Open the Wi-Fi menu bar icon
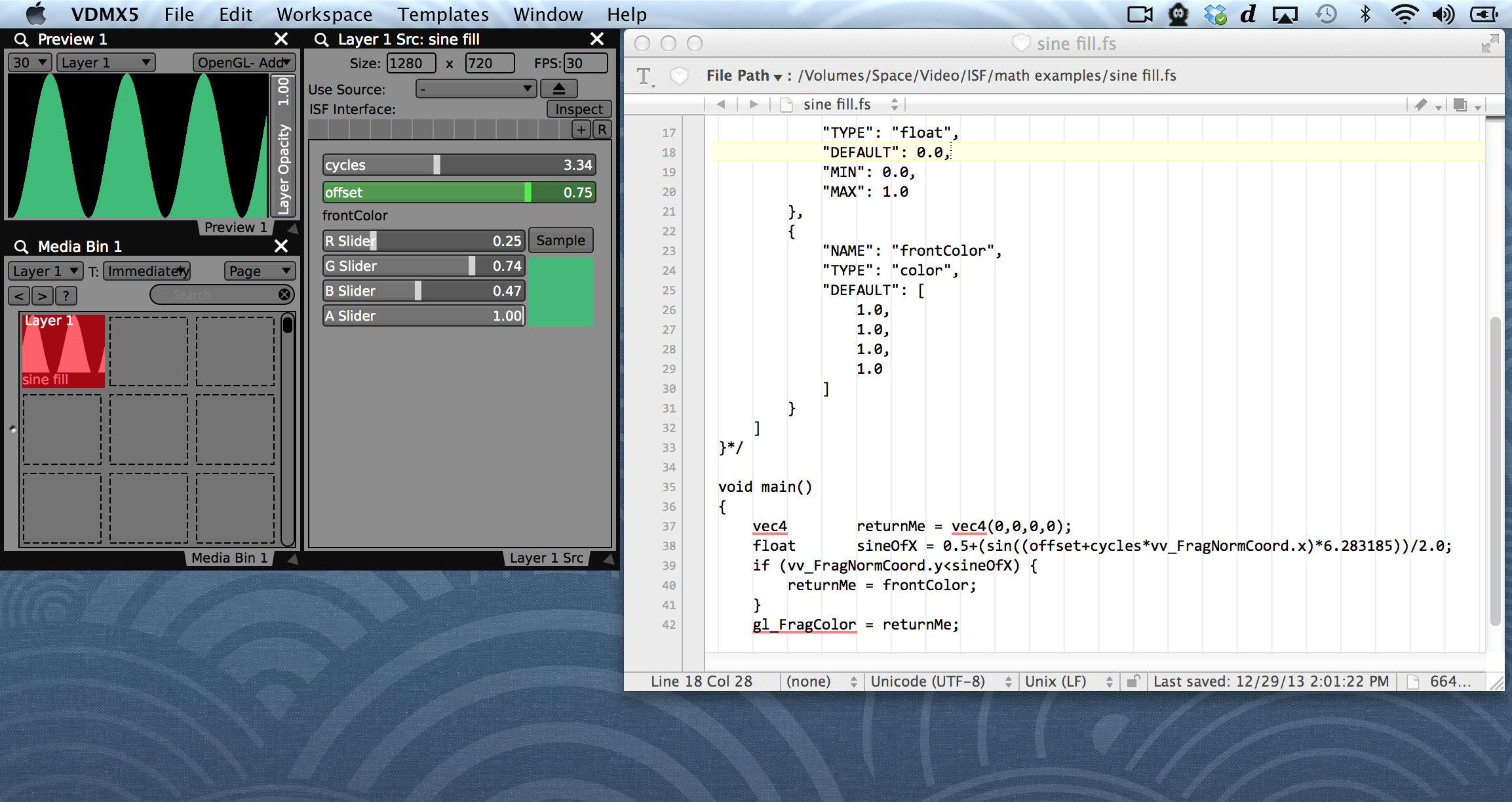Image resolution: width=1512 pixels, height=802 pixels. [1405, 14]
